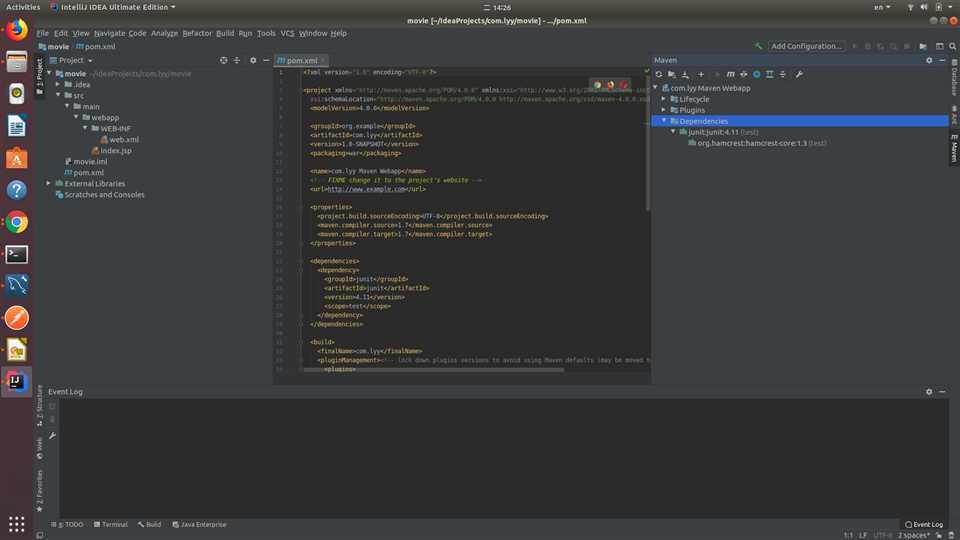Open Terminal from Ubuntu dock

17,254
